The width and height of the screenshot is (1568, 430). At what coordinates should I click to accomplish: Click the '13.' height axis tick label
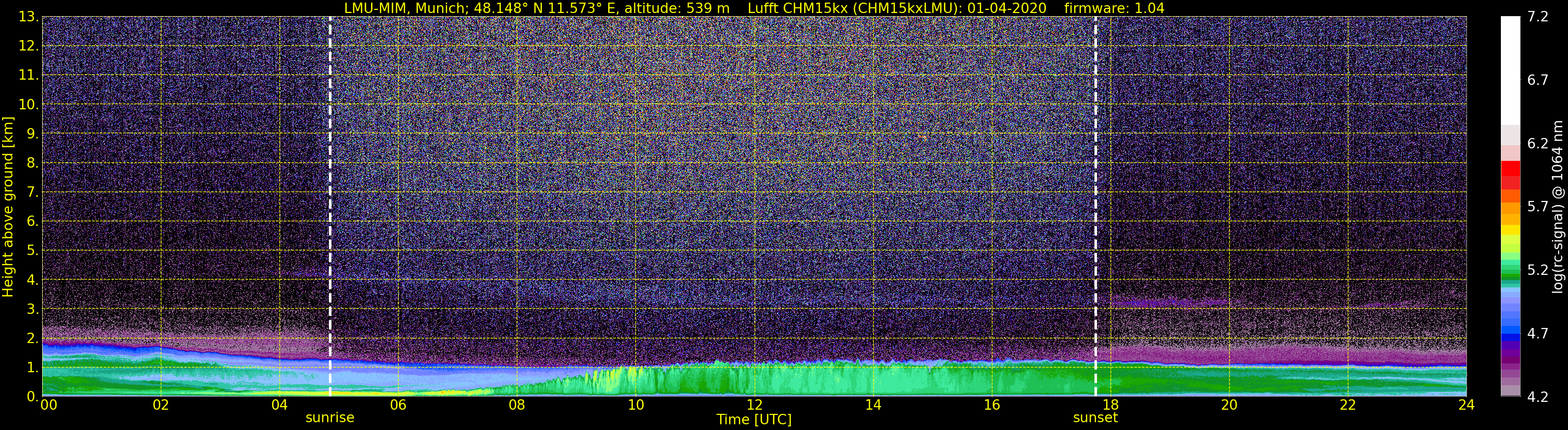click(29, 17)
